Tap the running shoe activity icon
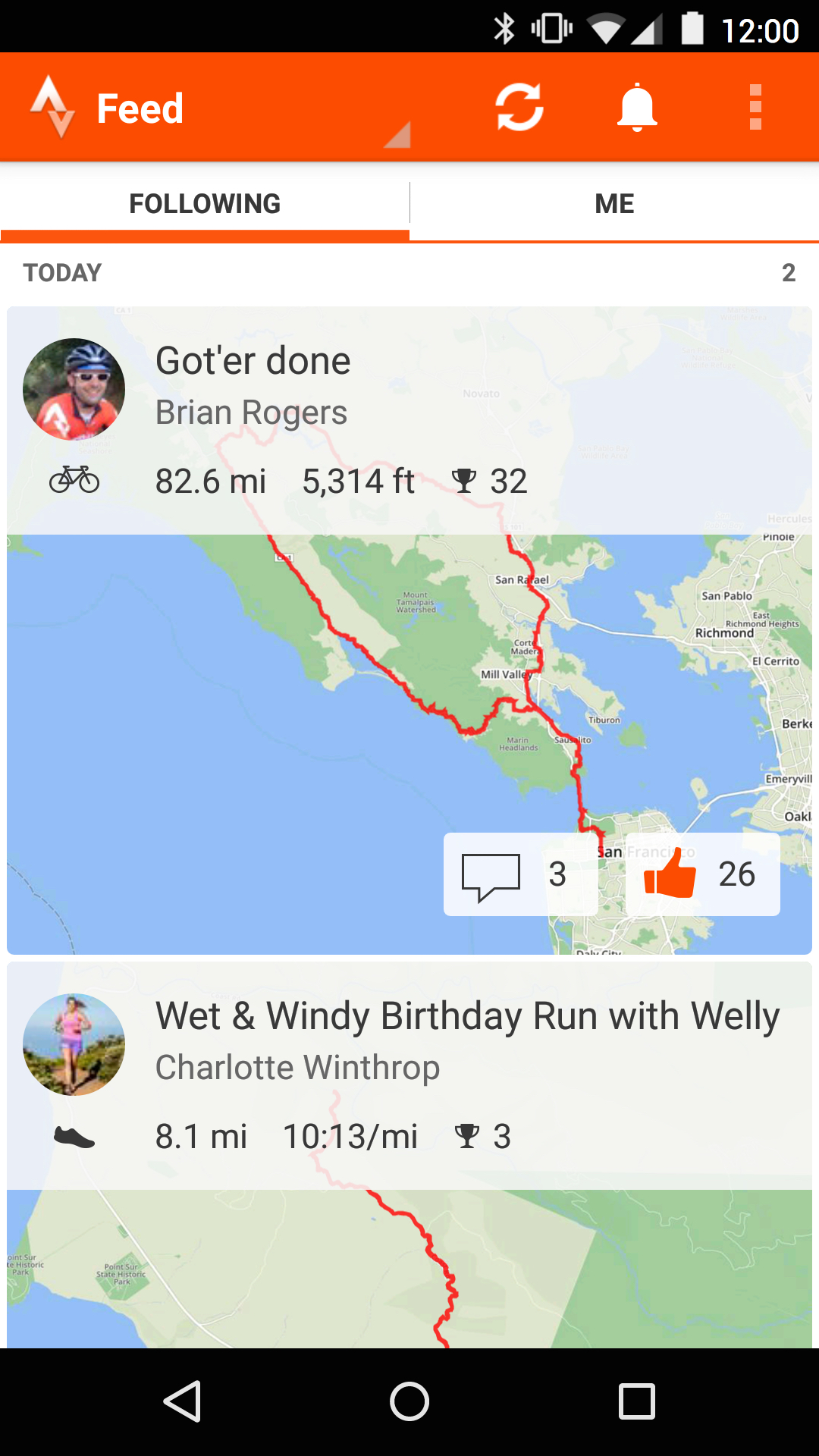This screenshot has width=819, height=1456. (74, 1137)
